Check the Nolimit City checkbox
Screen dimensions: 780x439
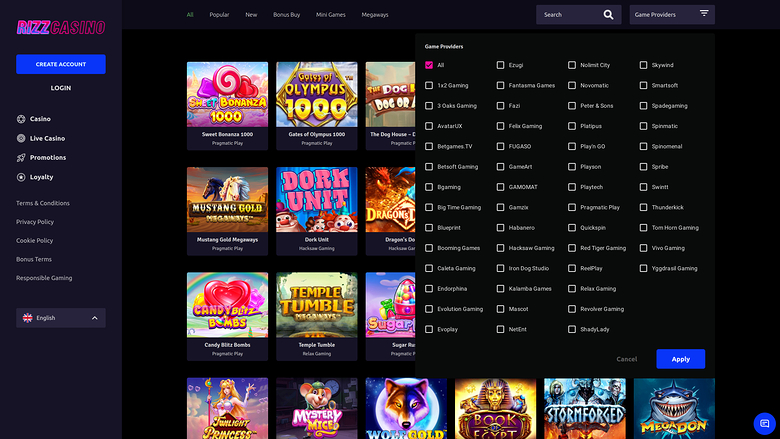click(x=572, y=65)
